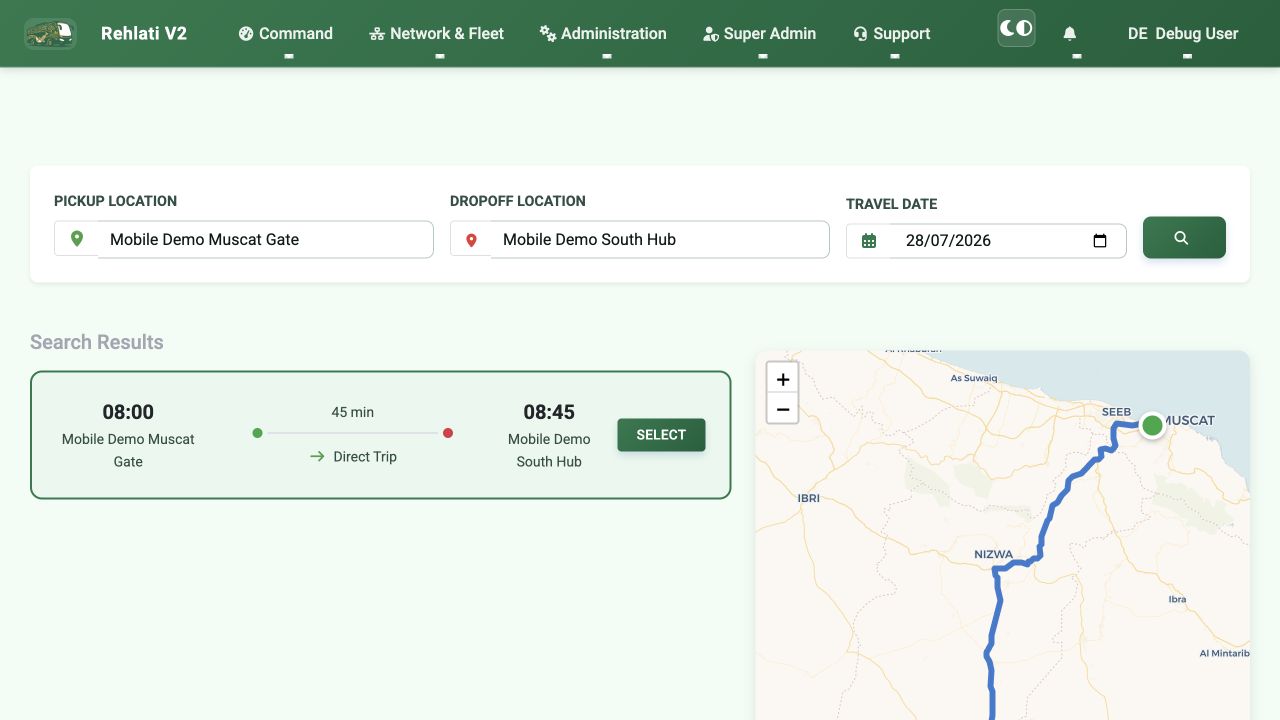Click the Pickup Location input field
The height and width of the screenshot is (720, 1280).
click(x=266, y=239)
